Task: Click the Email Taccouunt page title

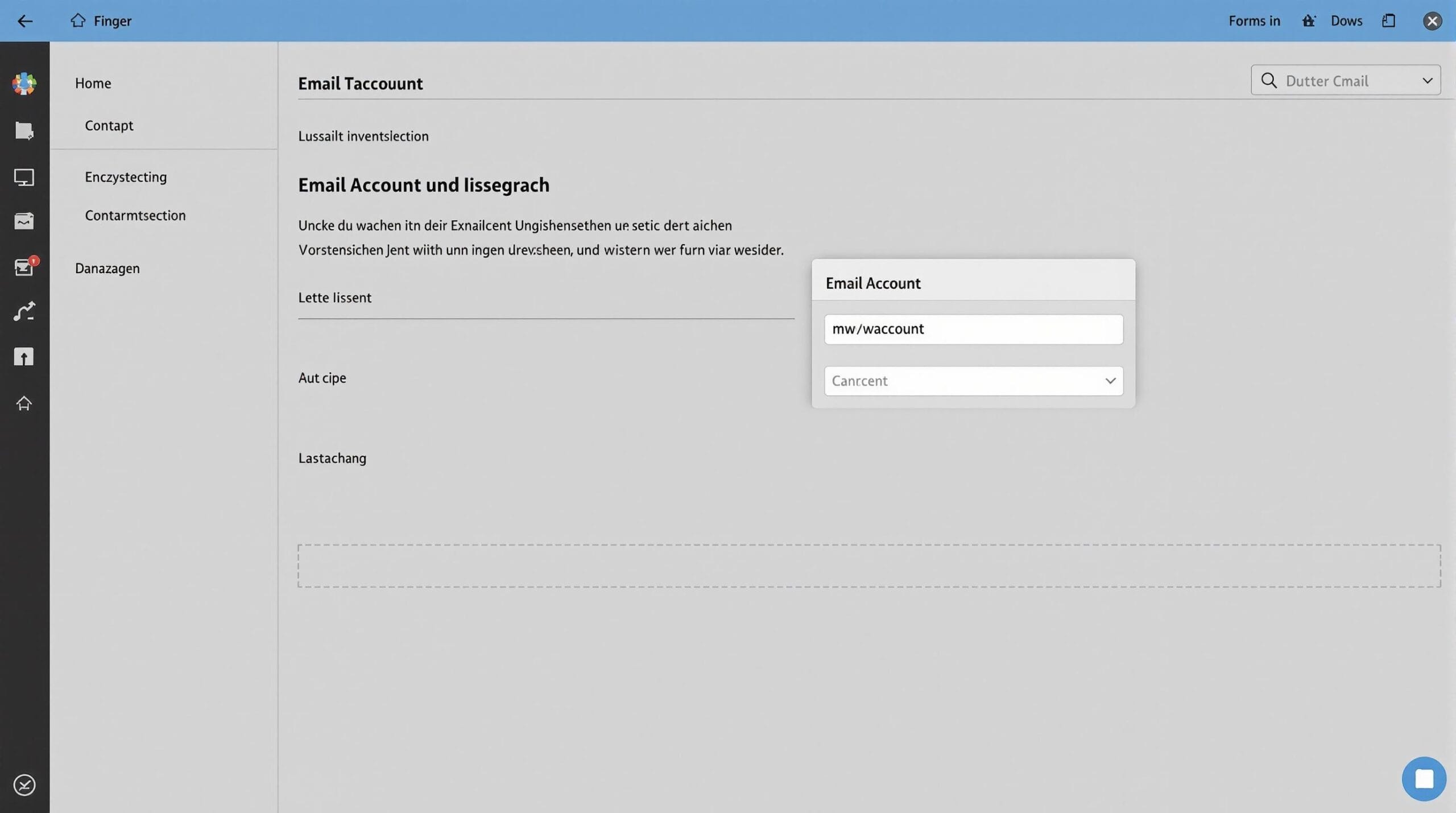Action: (360, 84)
